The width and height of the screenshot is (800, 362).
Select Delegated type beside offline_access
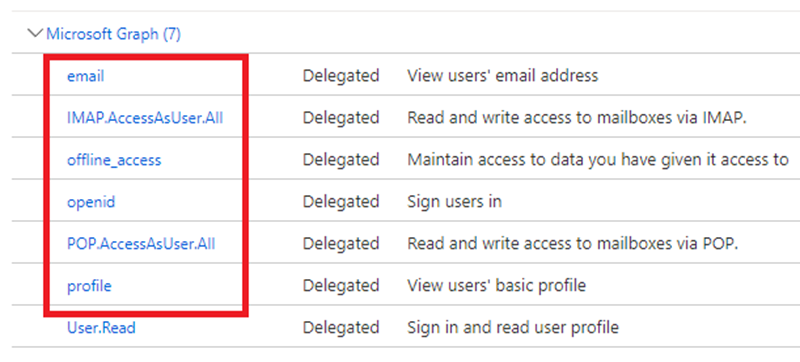click(341, 160)
